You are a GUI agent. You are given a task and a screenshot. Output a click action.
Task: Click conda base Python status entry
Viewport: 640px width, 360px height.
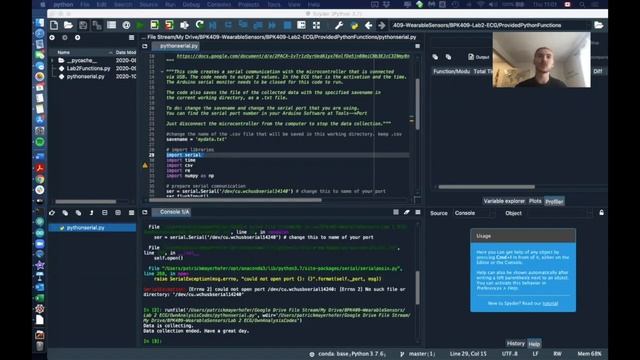(347, 354)
